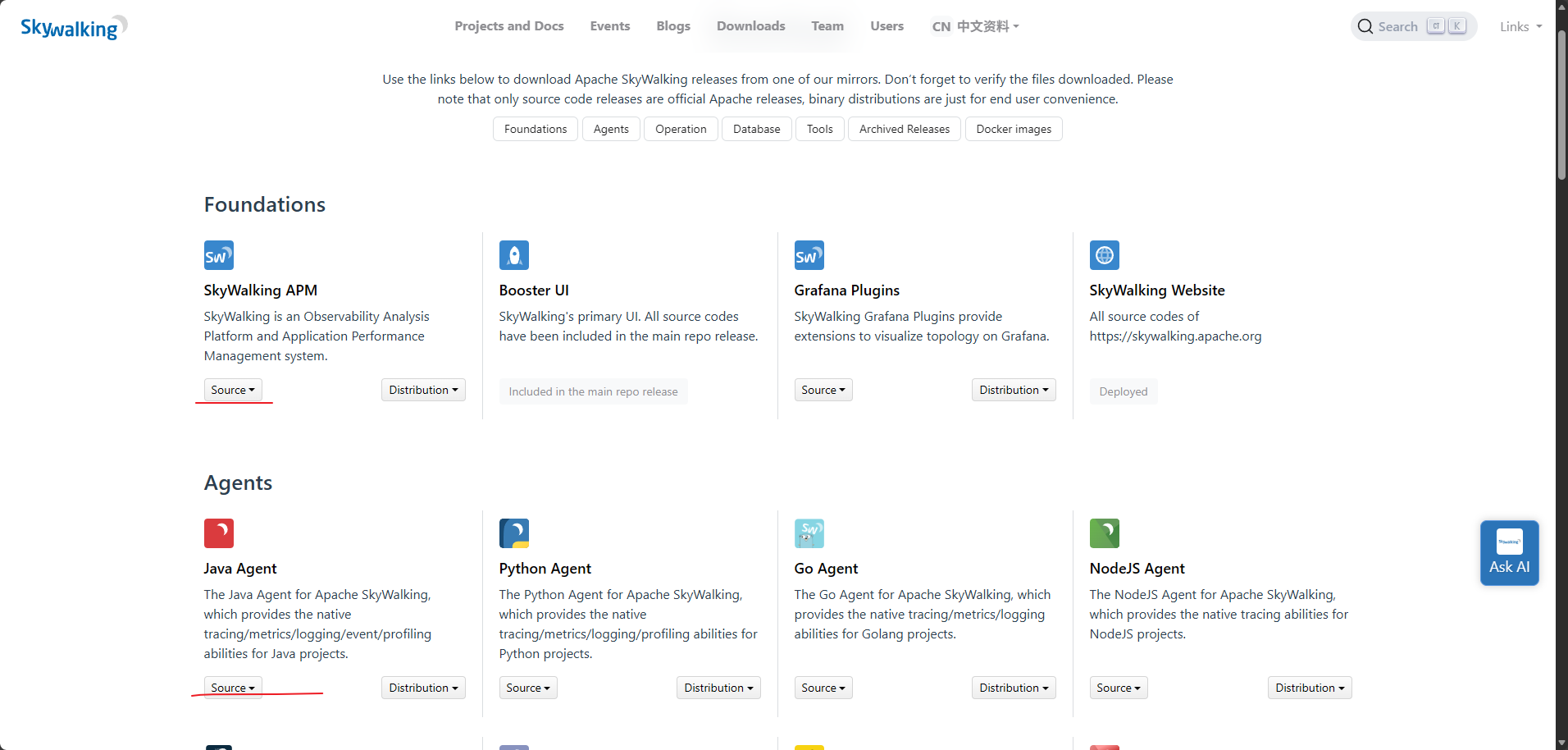Open the Ask AI chat widget
Viewport: 1568px width, 750px height.
(1510, 552)
